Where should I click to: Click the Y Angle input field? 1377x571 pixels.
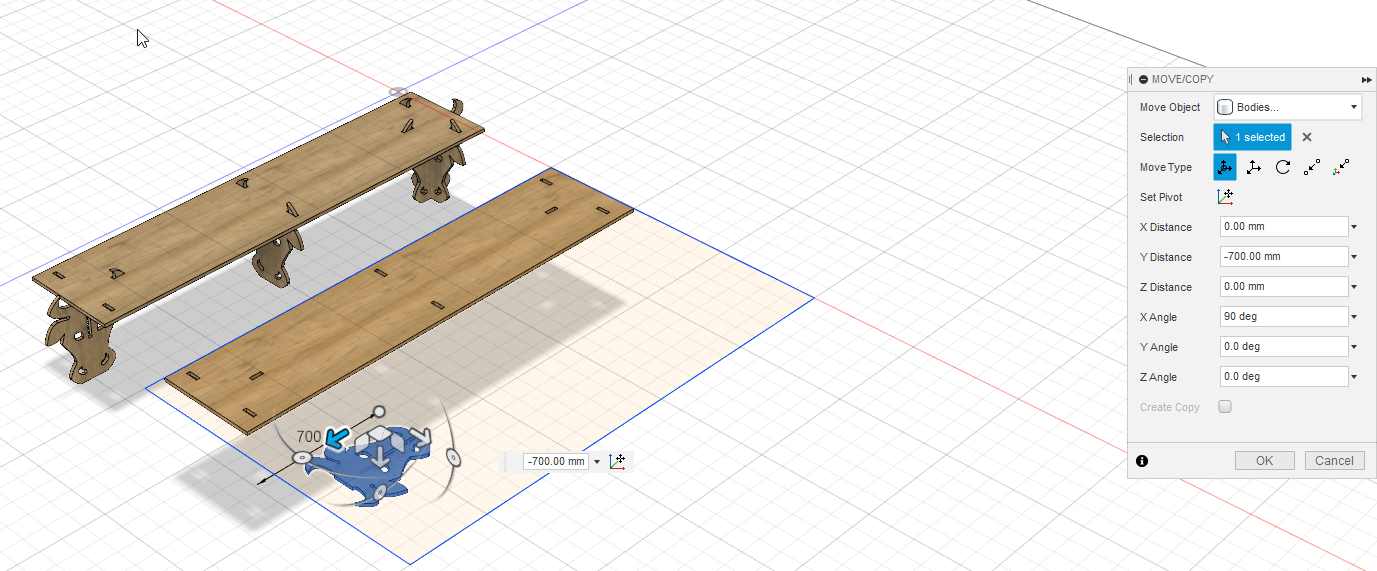1284,347
